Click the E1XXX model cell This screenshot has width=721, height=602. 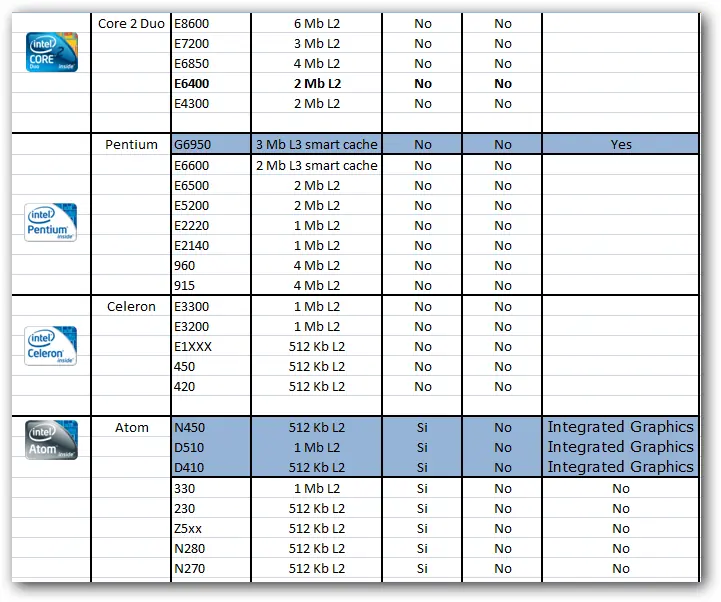point(211,346)
